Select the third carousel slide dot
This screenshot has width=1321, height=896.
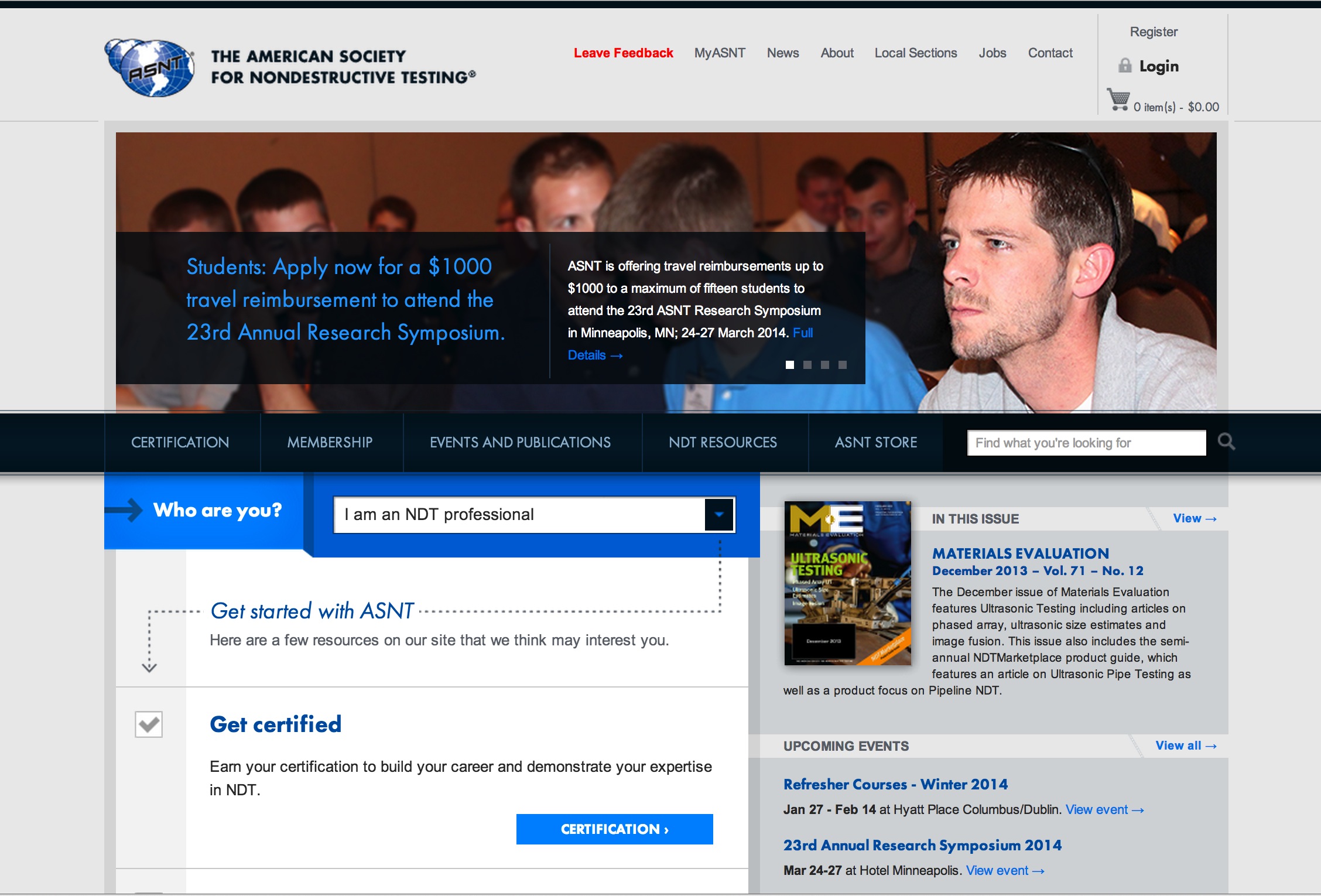point(825,365)
